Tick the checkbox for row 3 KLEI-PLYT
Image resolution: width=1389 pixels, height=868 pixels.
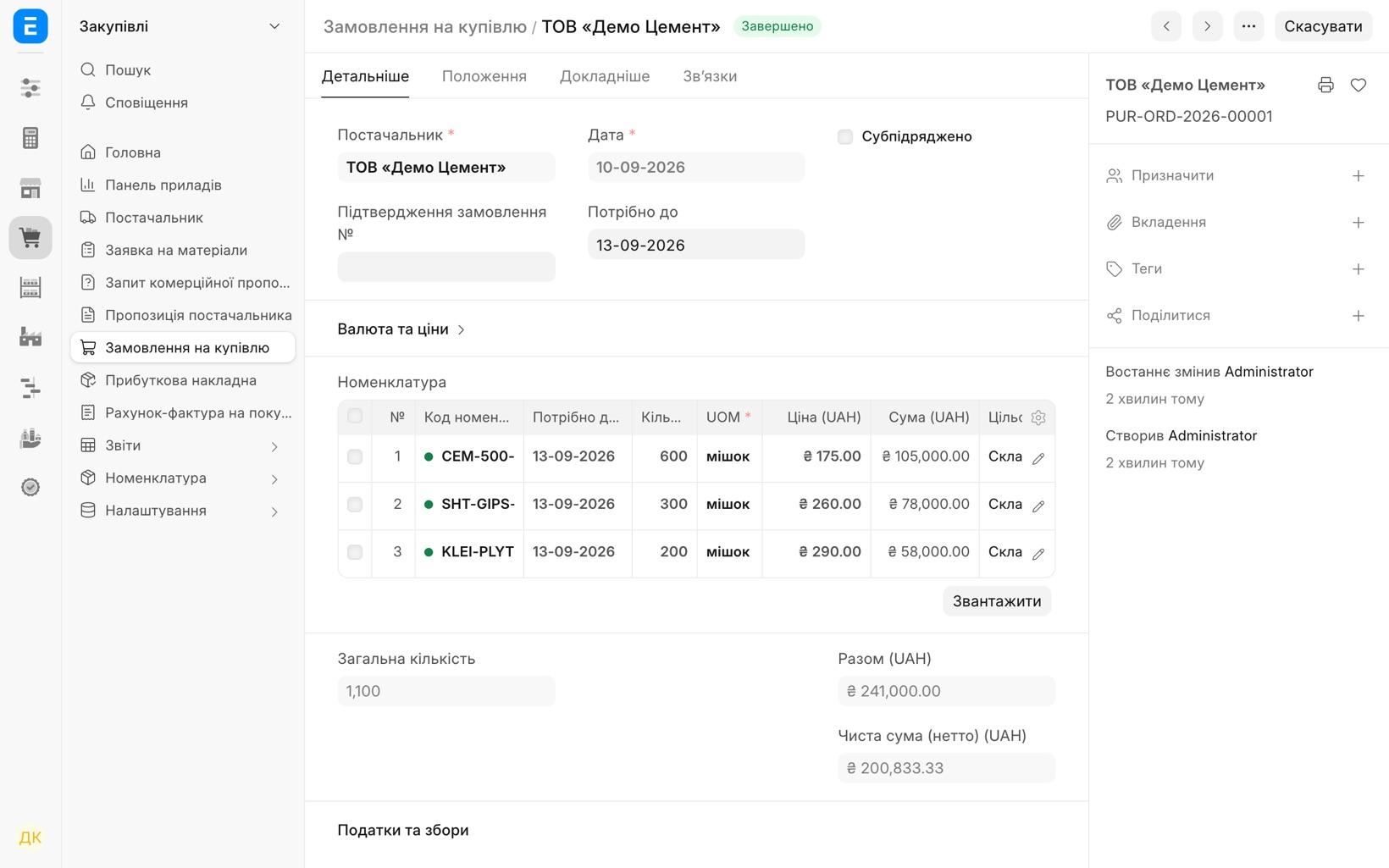[x=355, y=552]
